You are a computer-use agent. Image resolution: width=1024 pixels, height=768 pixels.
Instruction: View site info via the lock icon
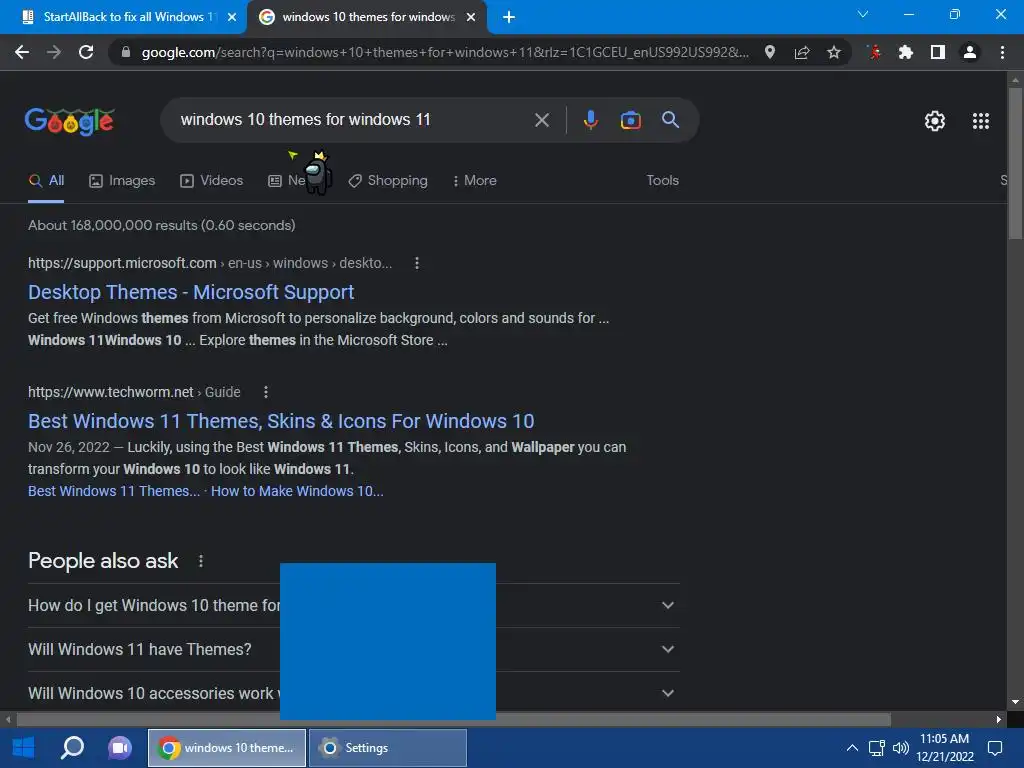[x=126, y=52]
